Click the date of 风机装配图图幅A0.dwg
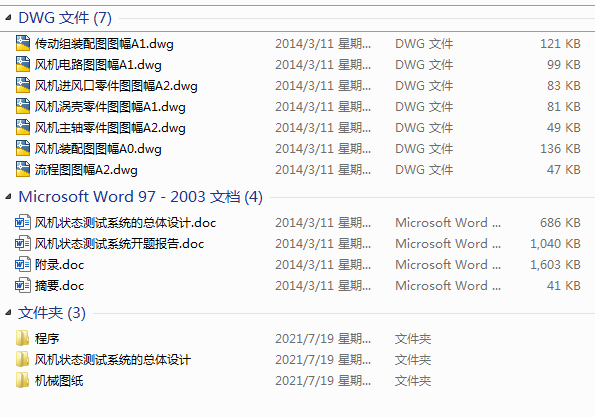Viewport: 595px width, 417px height. coord(323,149)
